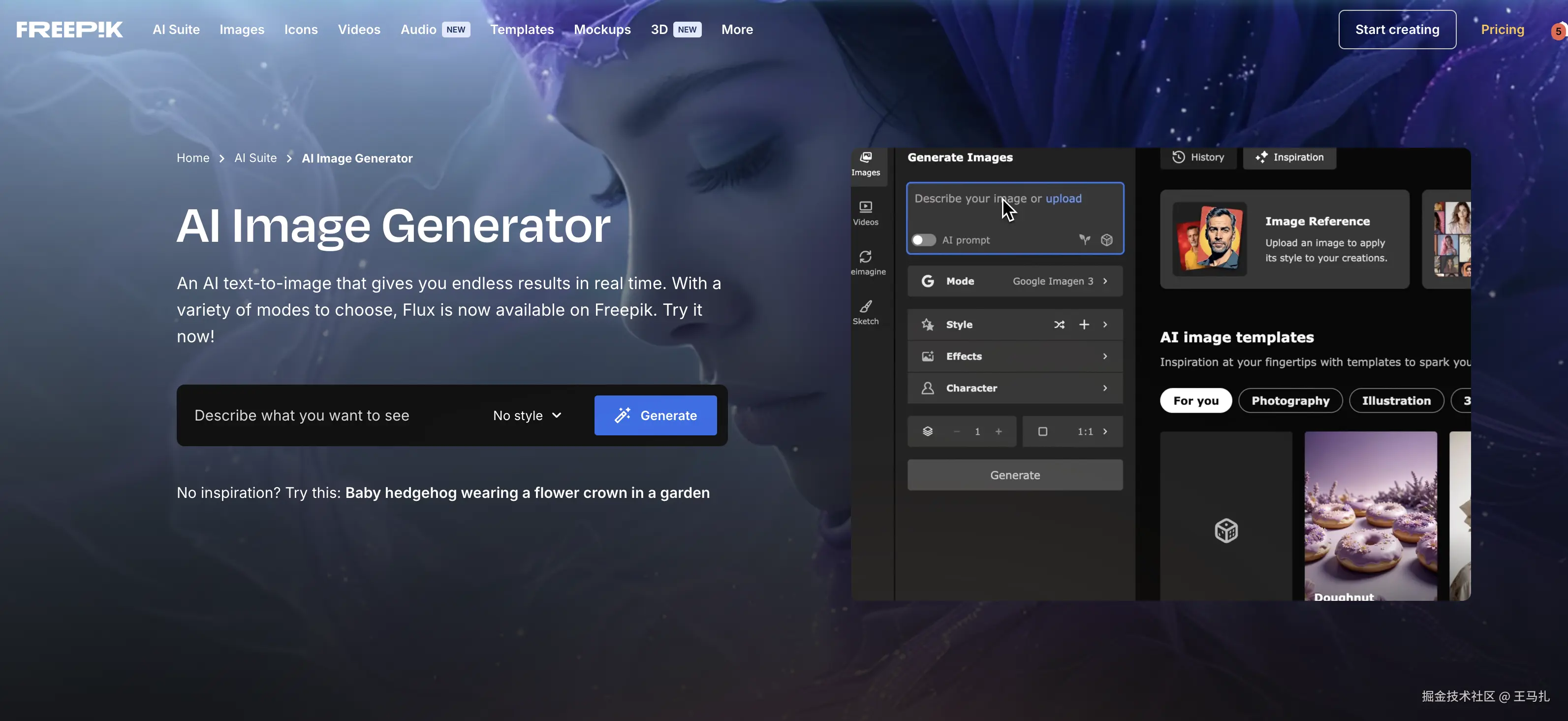Click the magic wand icon on the Generate button
Screen dimensions: 1568x721
click(x=622, y=415)
